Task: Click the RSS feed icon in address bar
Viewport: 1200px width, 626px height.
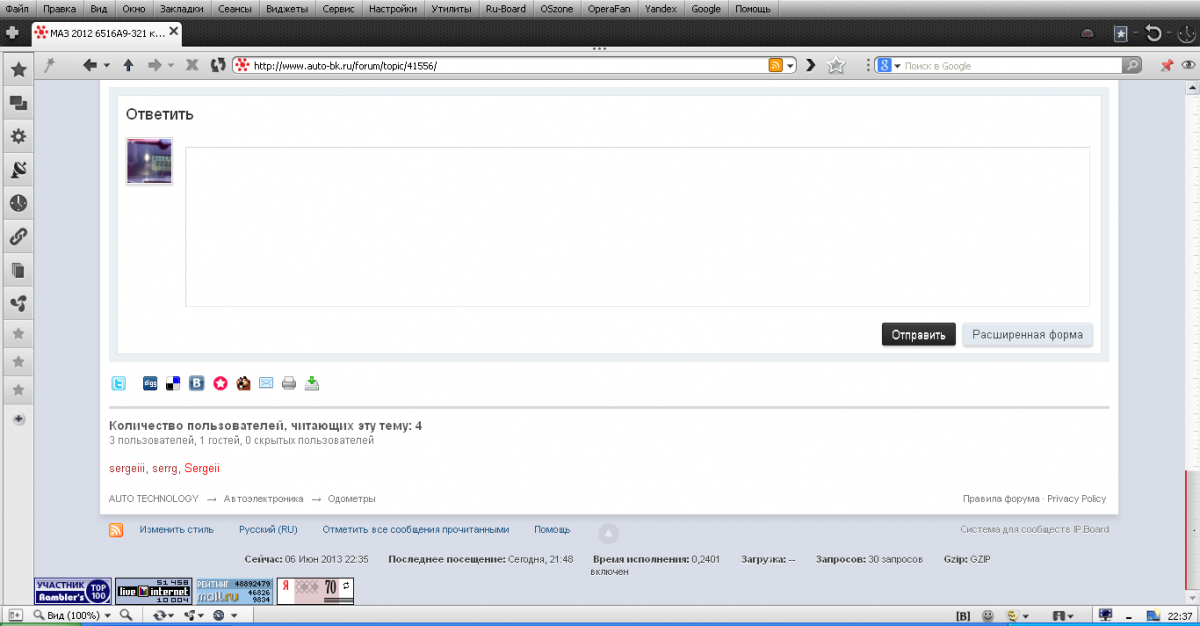Action: pyautogui.click(x=775, y=65)
